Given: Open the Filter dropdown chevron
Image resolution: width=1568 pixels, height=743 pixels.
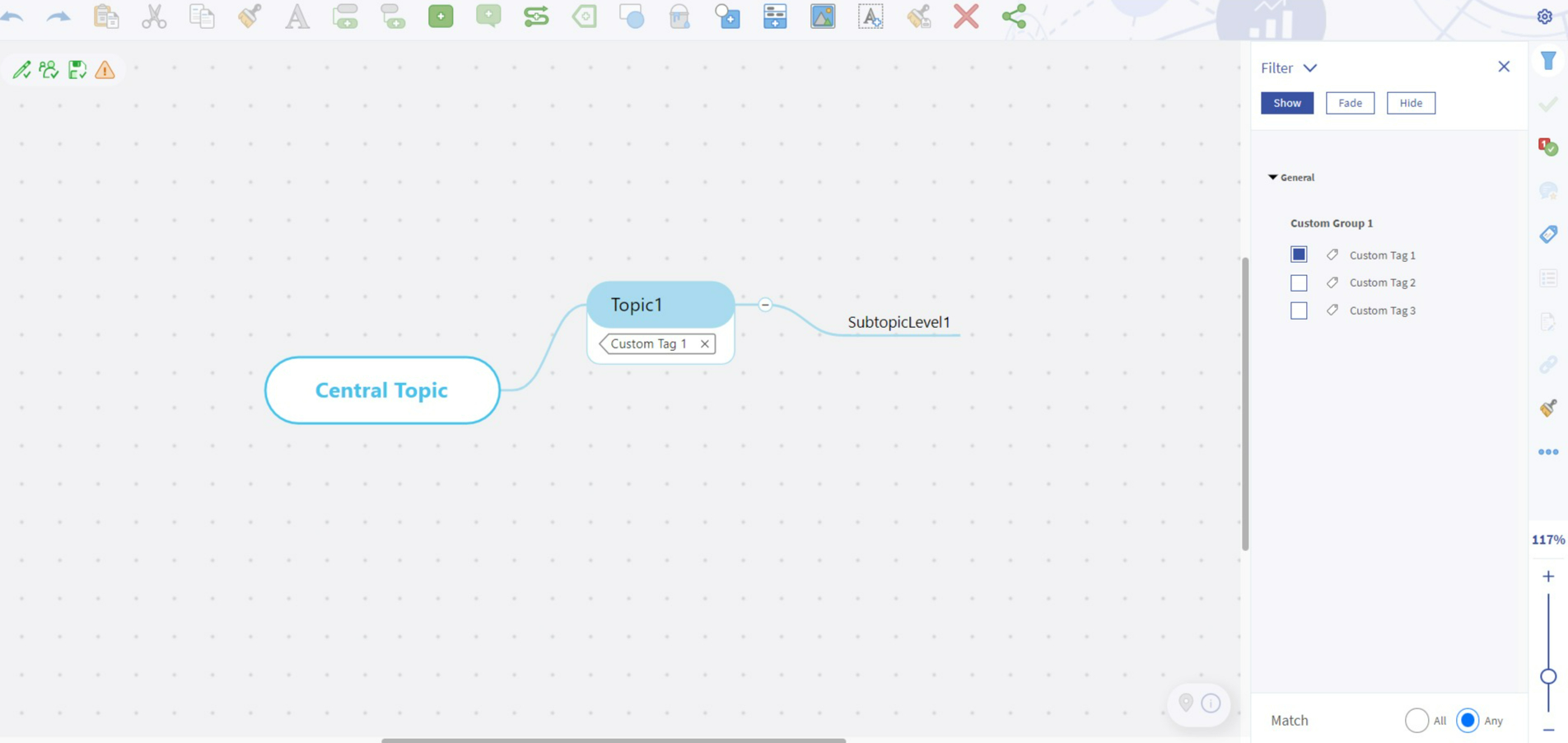Looking at the screenshot, I should 1310,68.
